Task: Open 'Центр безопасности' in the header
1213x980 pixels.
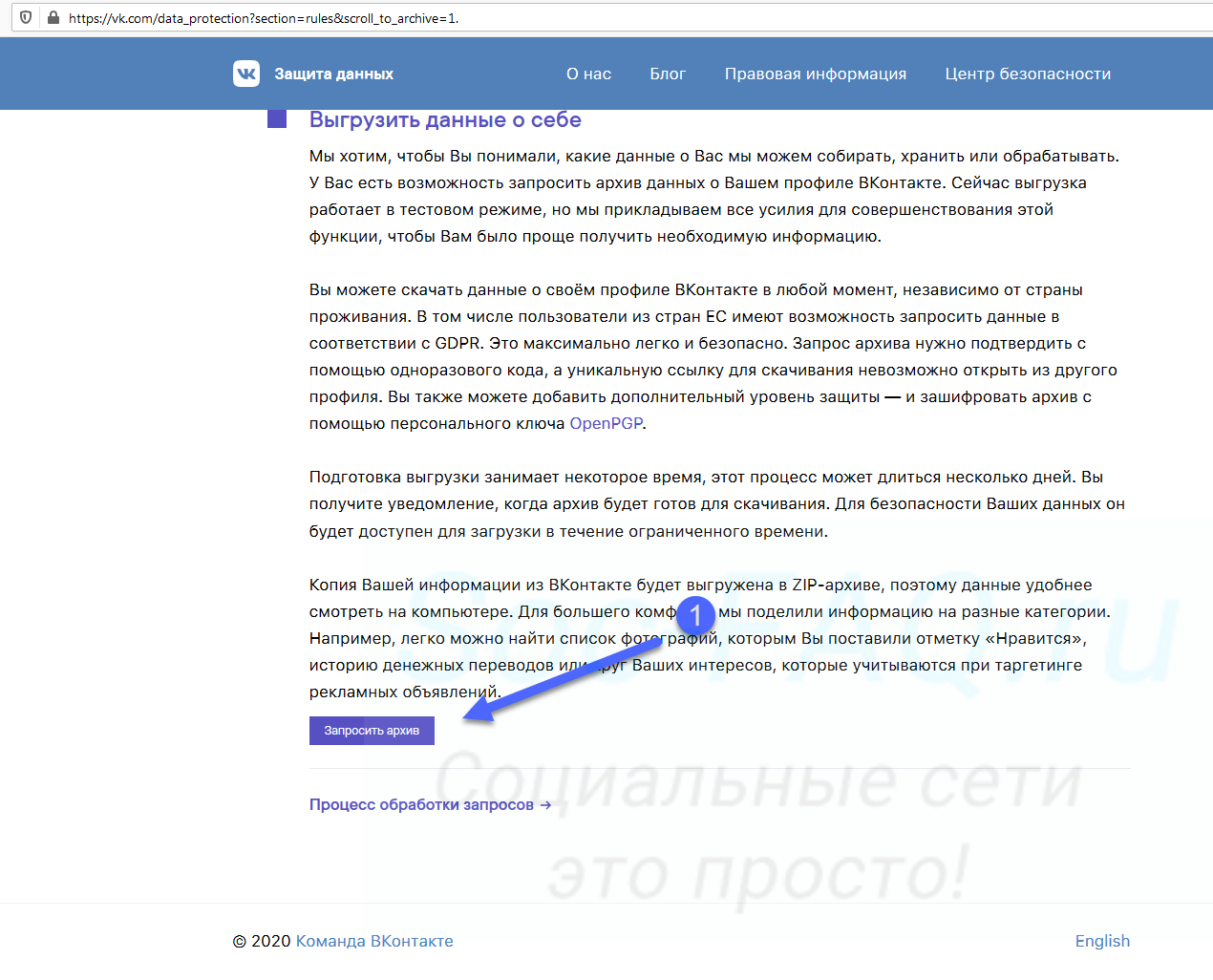Action: click(x=1028, y=74)
